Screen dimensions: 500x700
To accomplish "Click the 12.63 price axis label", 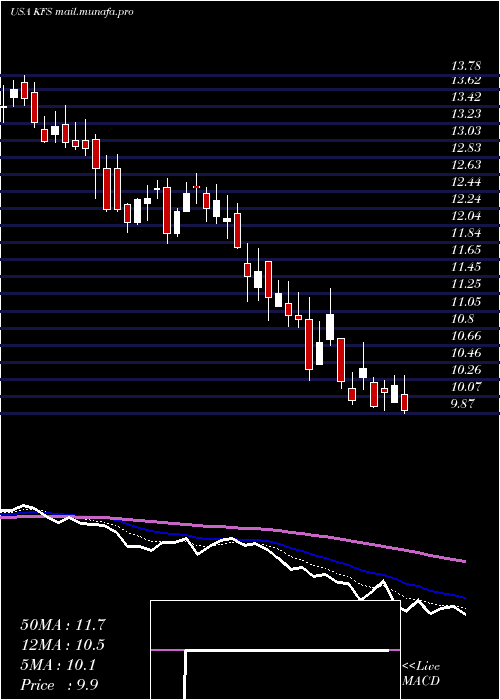I will tap(466, 165).
